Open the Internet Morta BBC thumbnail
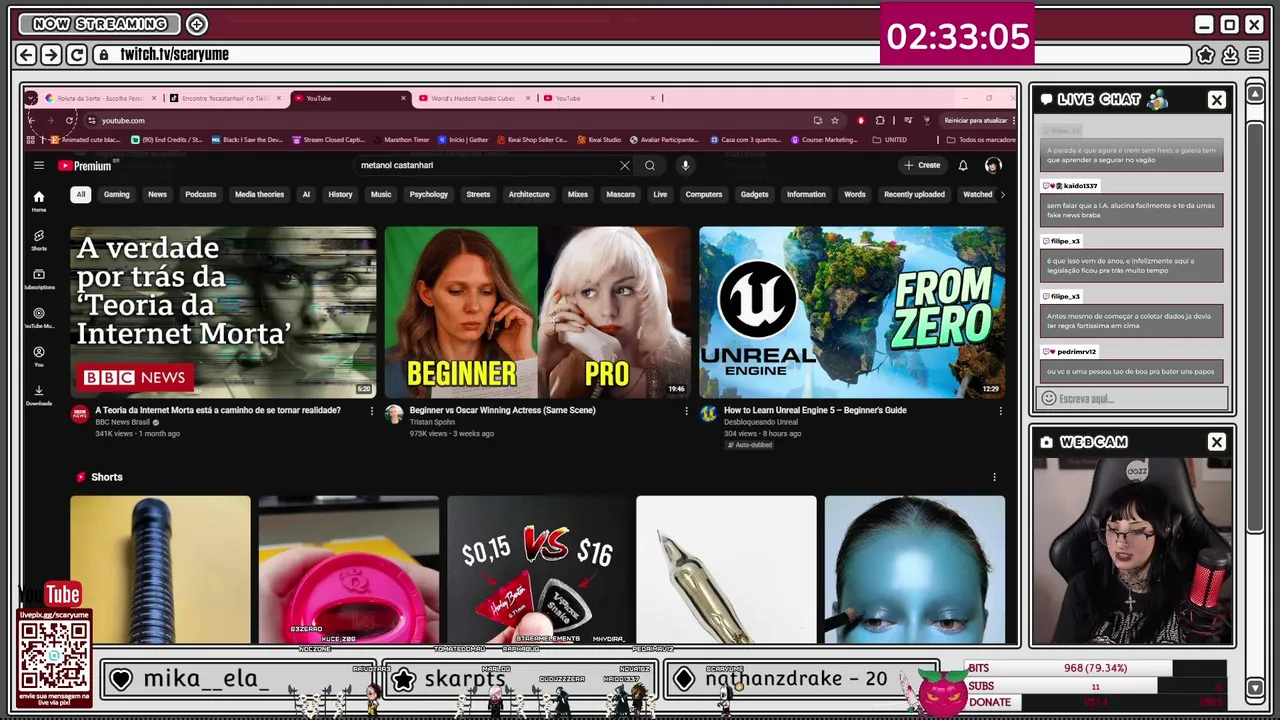Screen dimensions: 1280x720 (223, 312)
